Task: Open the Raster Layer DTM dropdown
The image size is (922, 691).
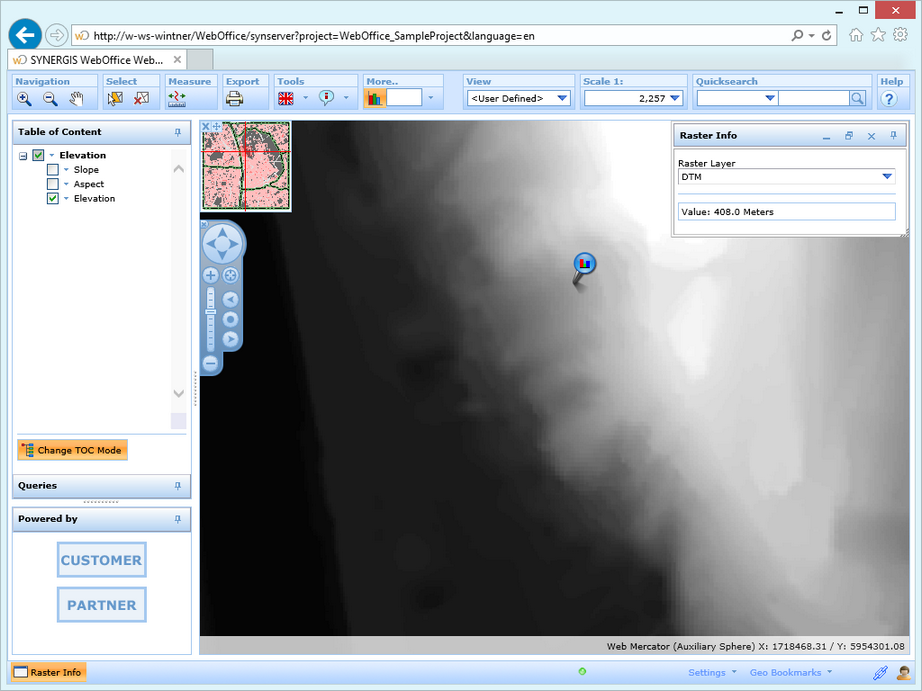Action: click(887, 177)
